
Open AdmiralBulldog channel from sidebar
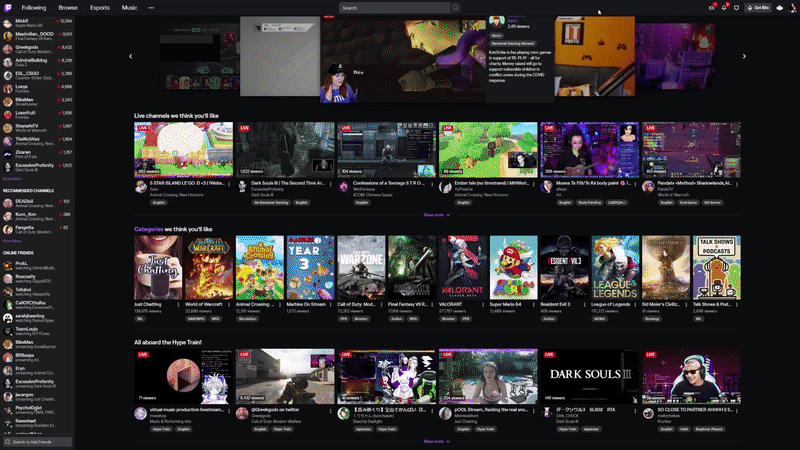click(x=37, y=62)
